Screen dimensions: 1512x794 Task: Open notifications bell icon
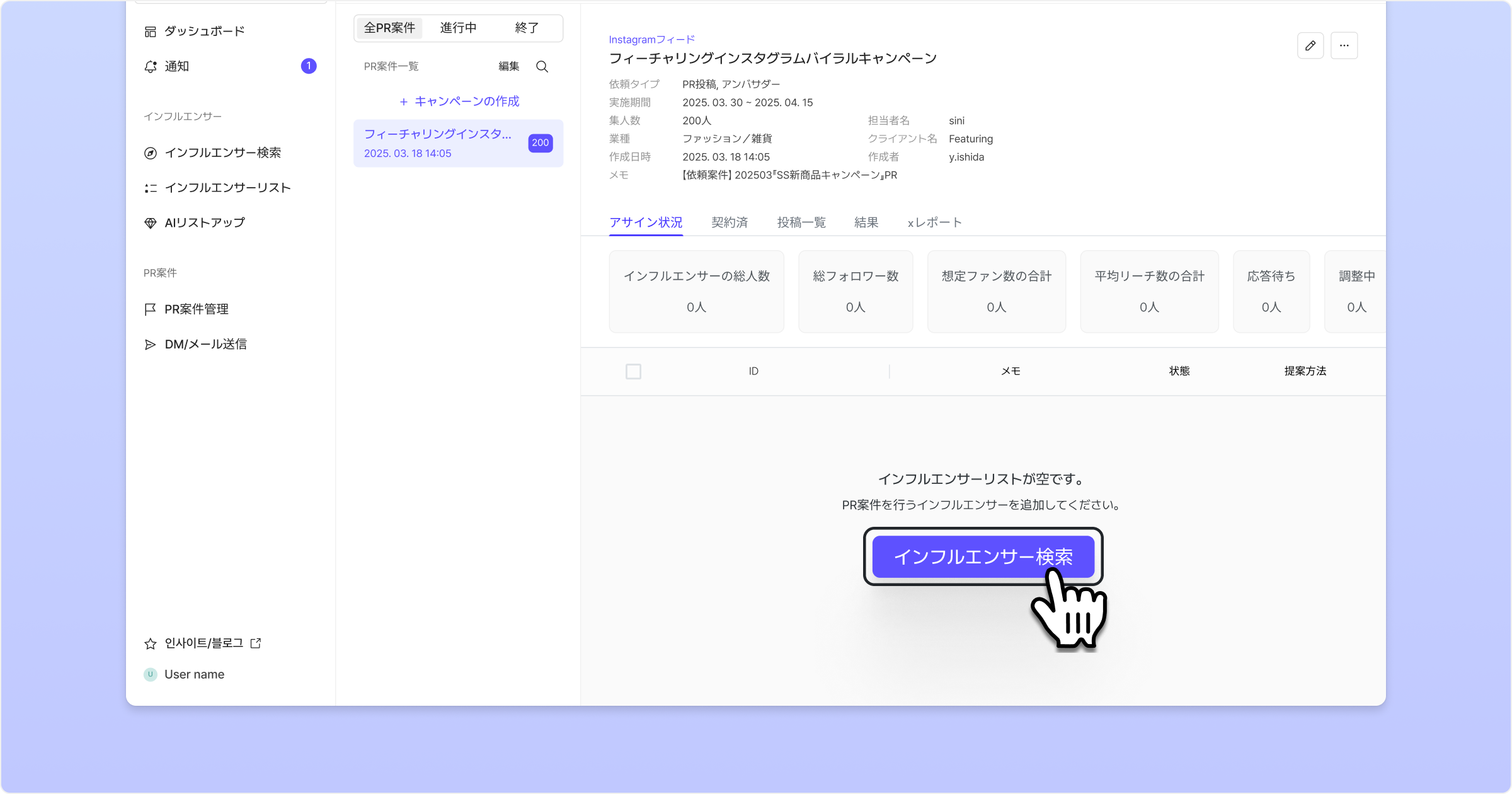point(150,67)
